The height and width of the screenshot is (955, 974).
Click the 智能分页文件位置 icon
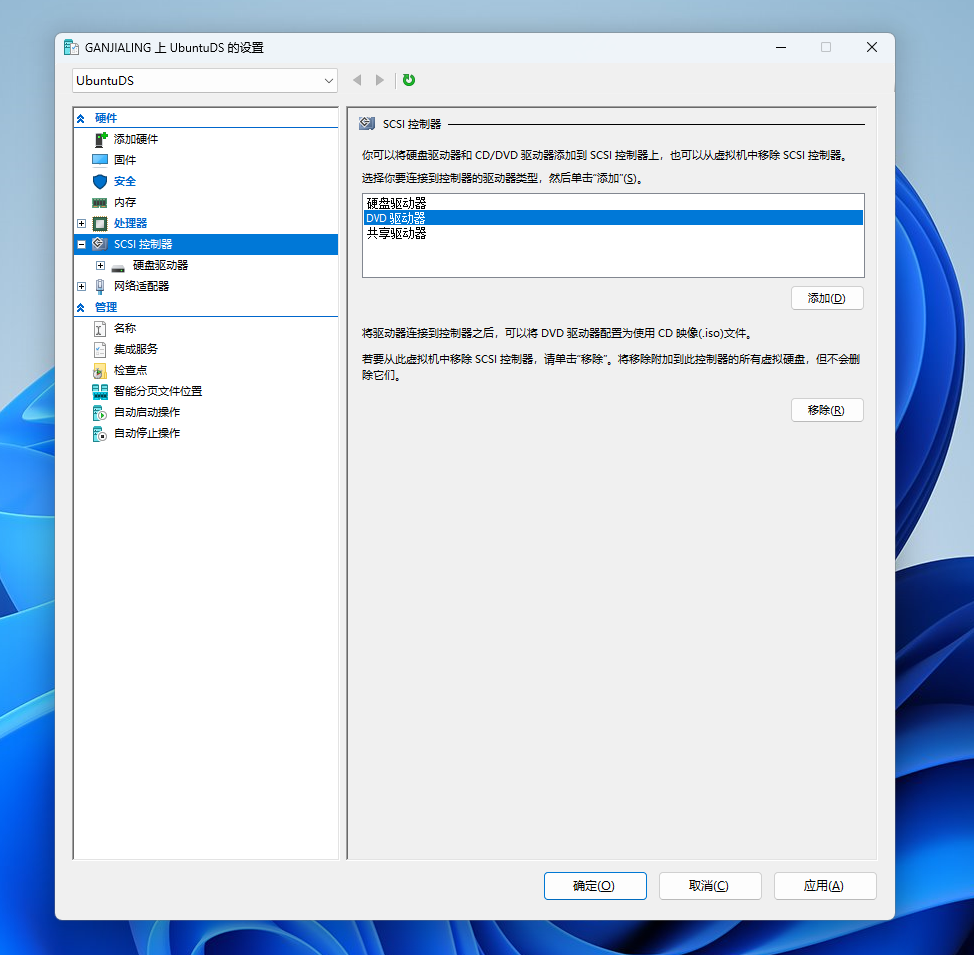100,391
